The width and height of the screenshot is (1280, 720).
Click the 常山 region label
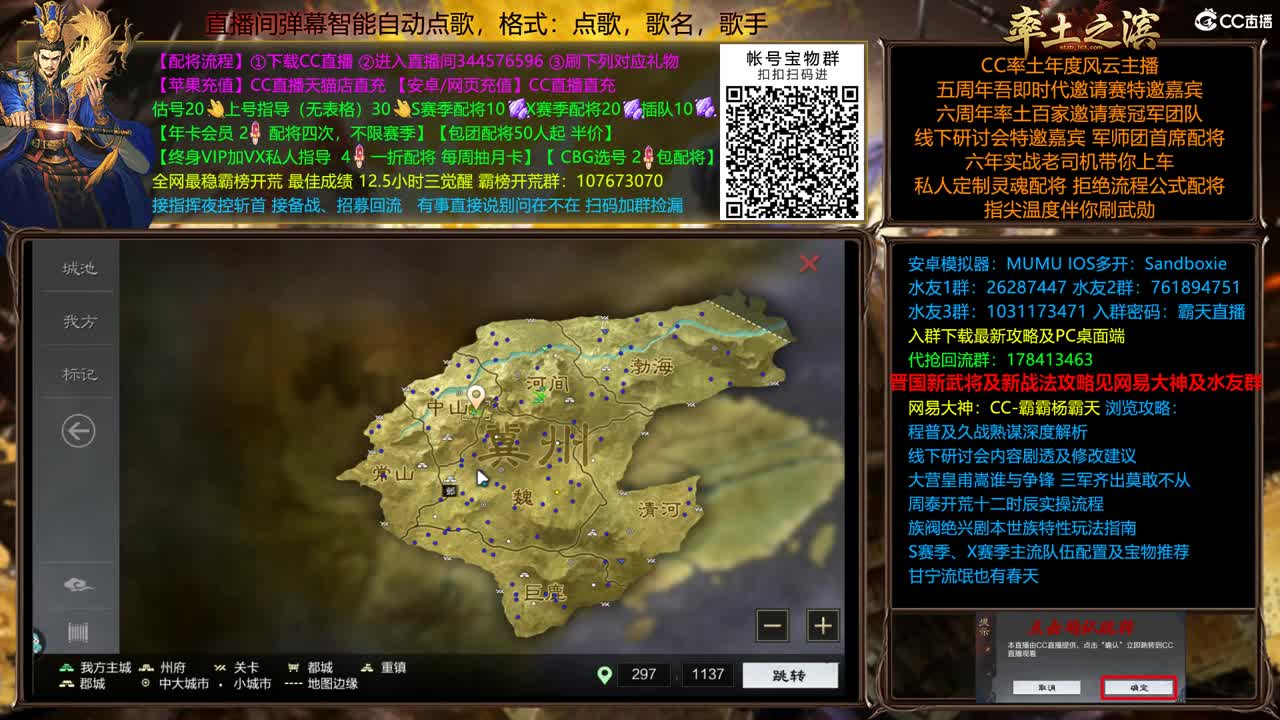click(392, 473)
